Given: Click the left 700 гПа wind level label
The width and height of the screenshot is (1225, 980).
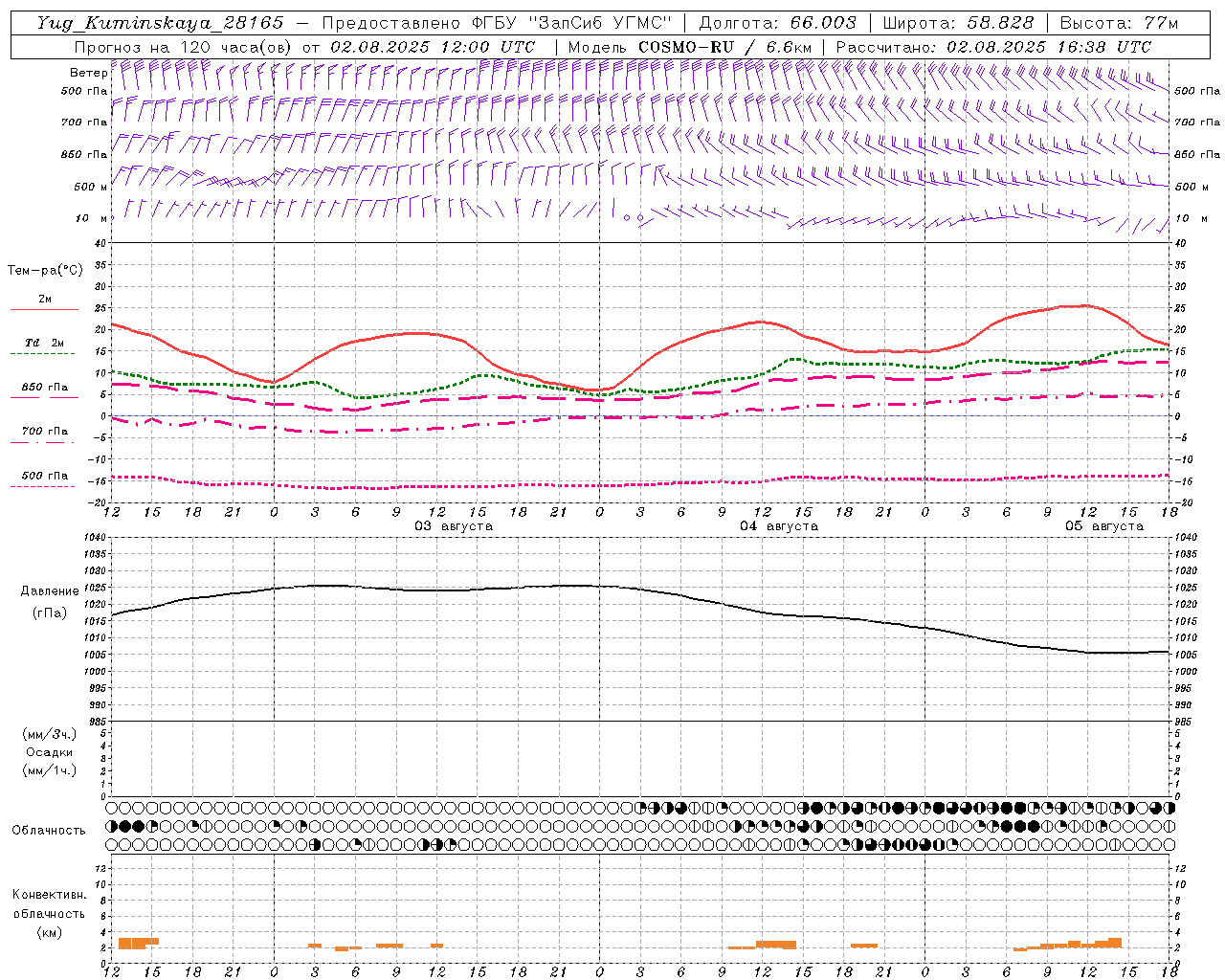Looking at the screenshot, I should tap(84, 122).
